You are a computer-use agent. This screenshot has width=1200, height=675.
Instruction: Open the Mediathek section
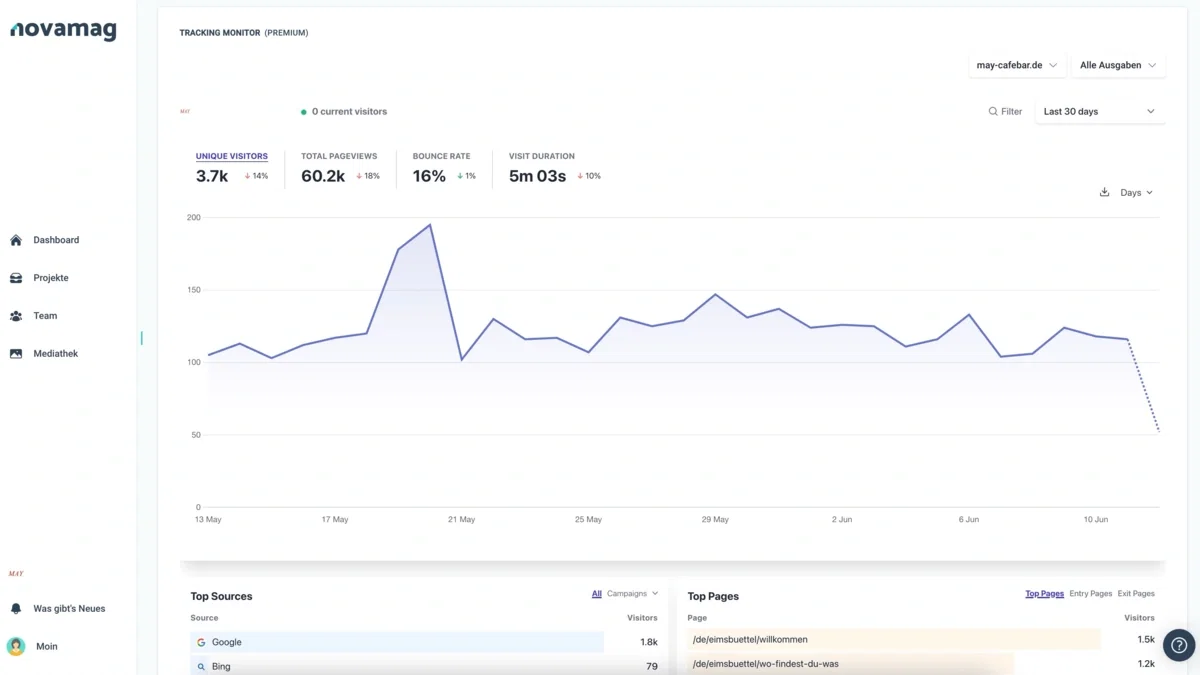pyautogui.click(x=55, y=354)
